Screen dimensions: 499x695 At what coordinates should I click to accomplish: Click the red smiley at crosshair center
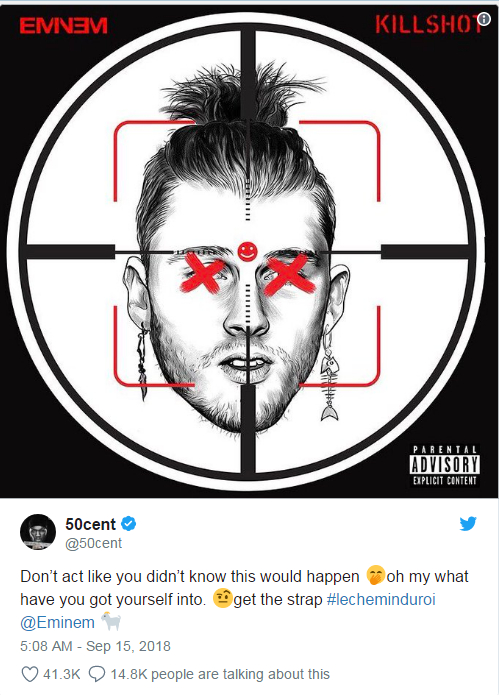coord(247,251)
